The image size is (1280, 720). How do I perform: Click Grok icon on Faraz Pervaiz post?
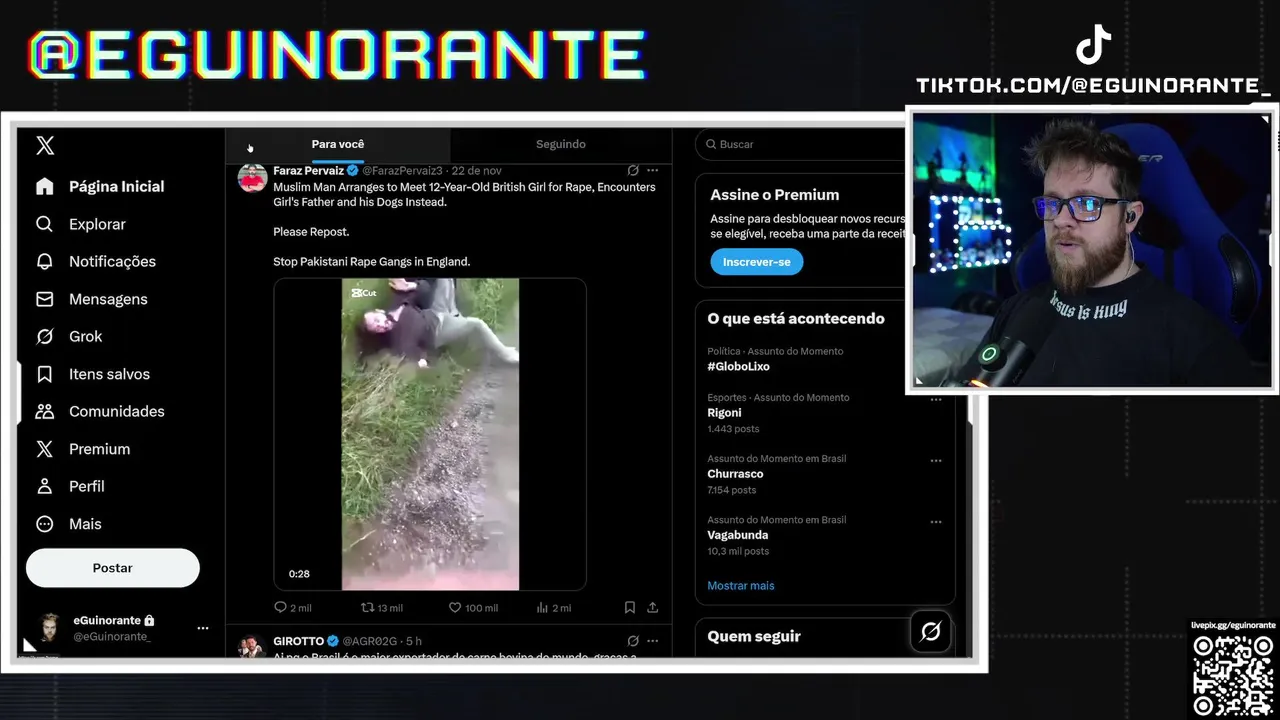(633, 171)
